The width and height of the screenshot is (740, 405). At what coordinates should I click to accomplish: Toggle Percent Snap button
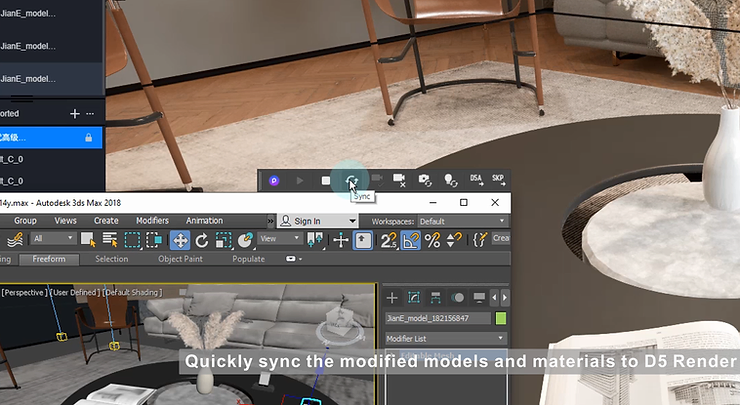click(x=432, y=240)
